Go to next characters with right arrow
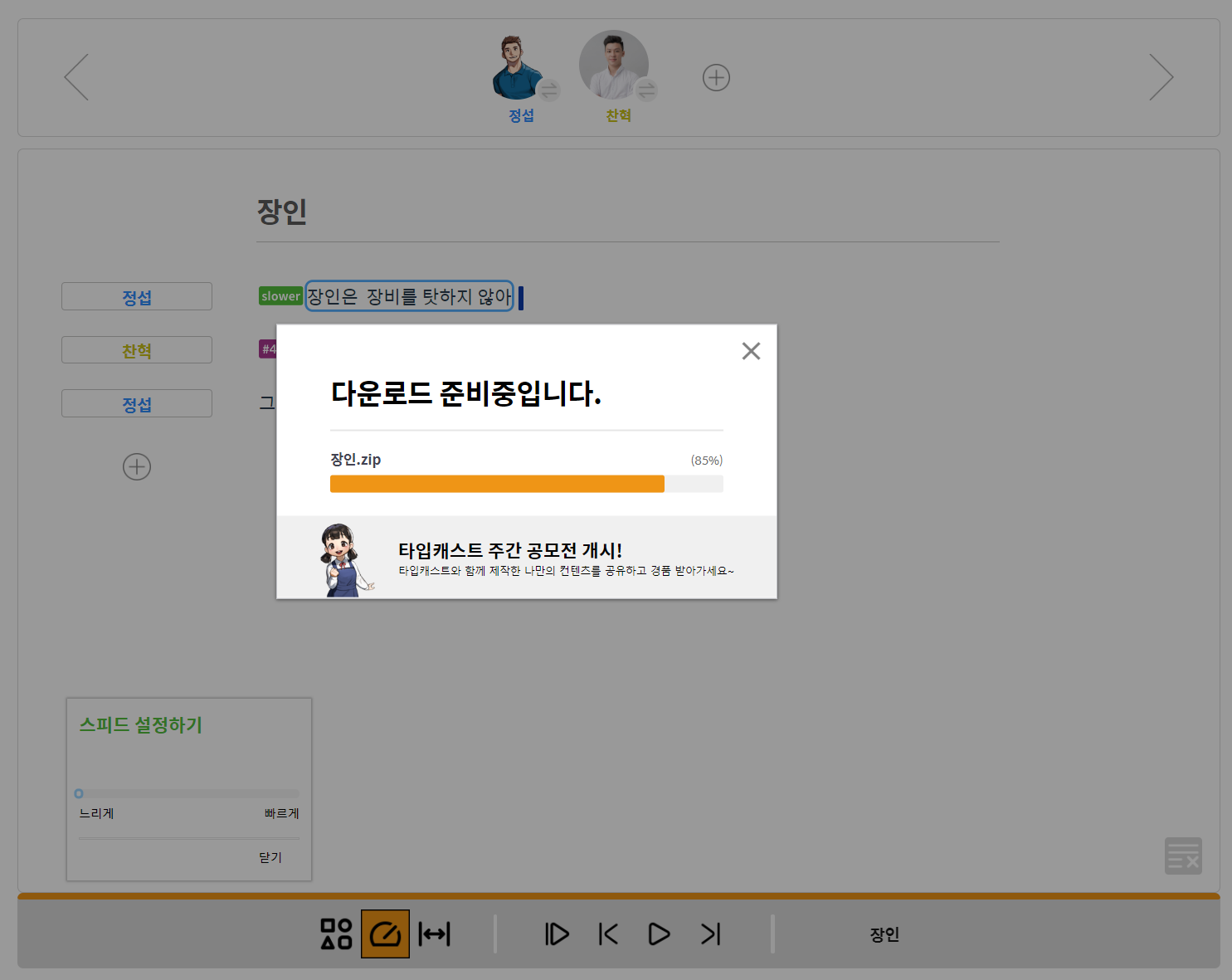 [1161, 77]
